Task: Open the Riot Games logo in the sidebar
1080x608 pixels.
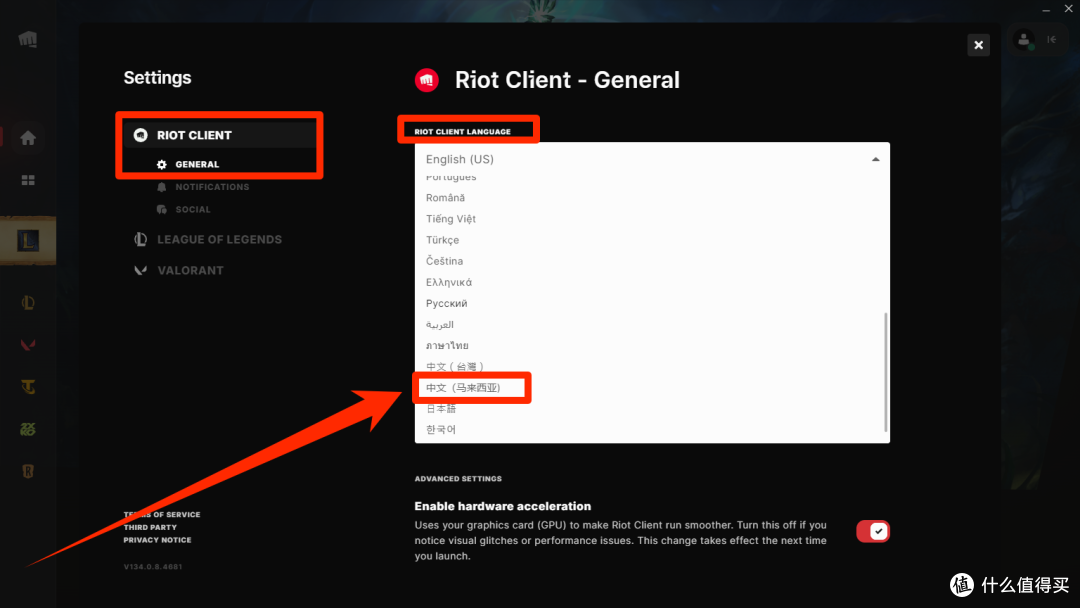Action: coord(28,39)
